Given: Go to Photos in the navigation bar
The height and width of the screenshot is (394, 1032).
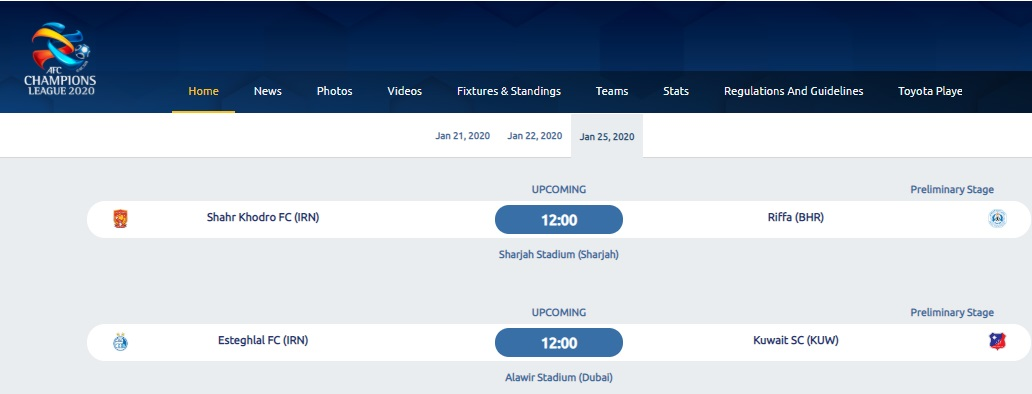Looking at the screenshot, I should (x=334, y=91).
